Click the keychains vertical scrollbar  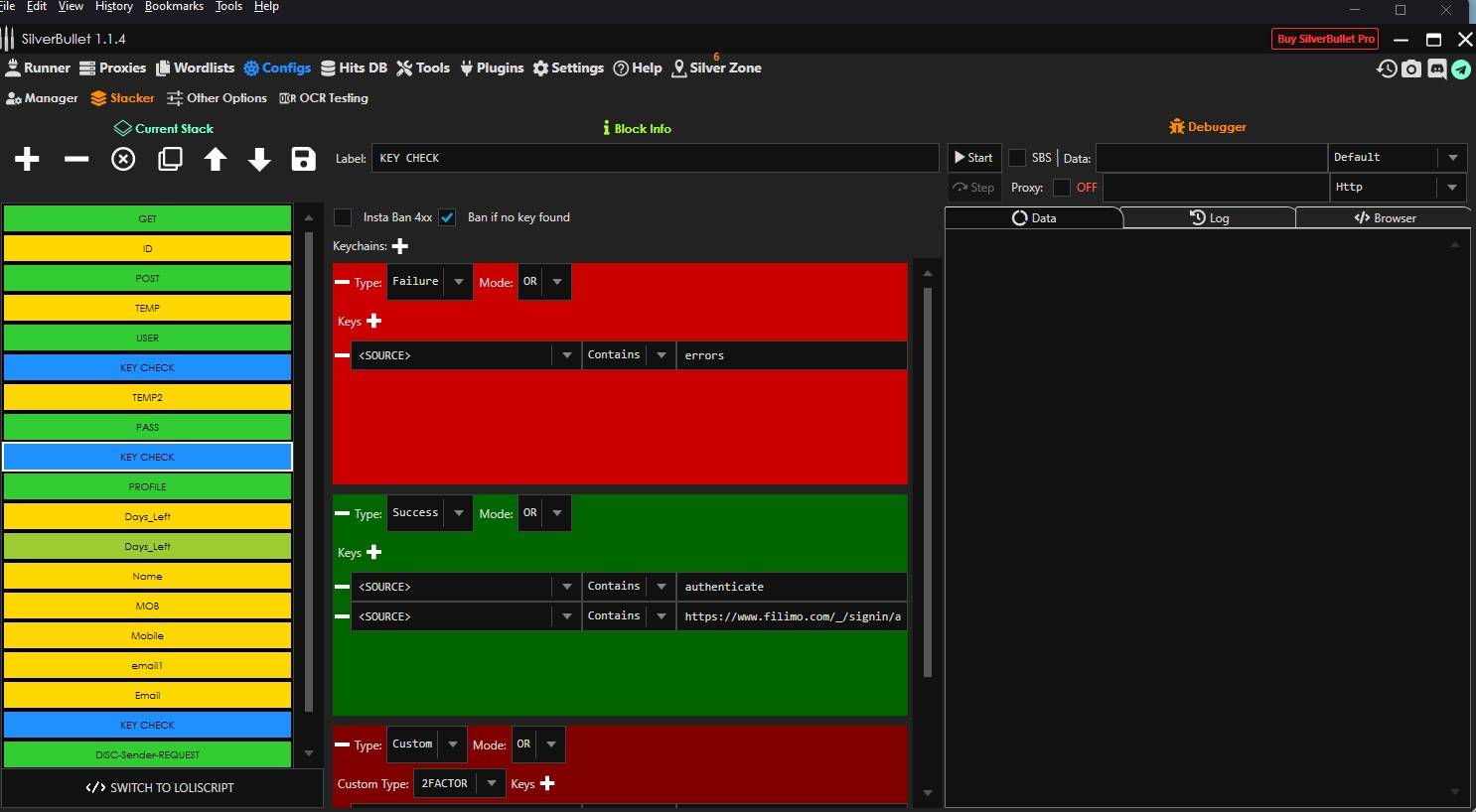point(928,481)
